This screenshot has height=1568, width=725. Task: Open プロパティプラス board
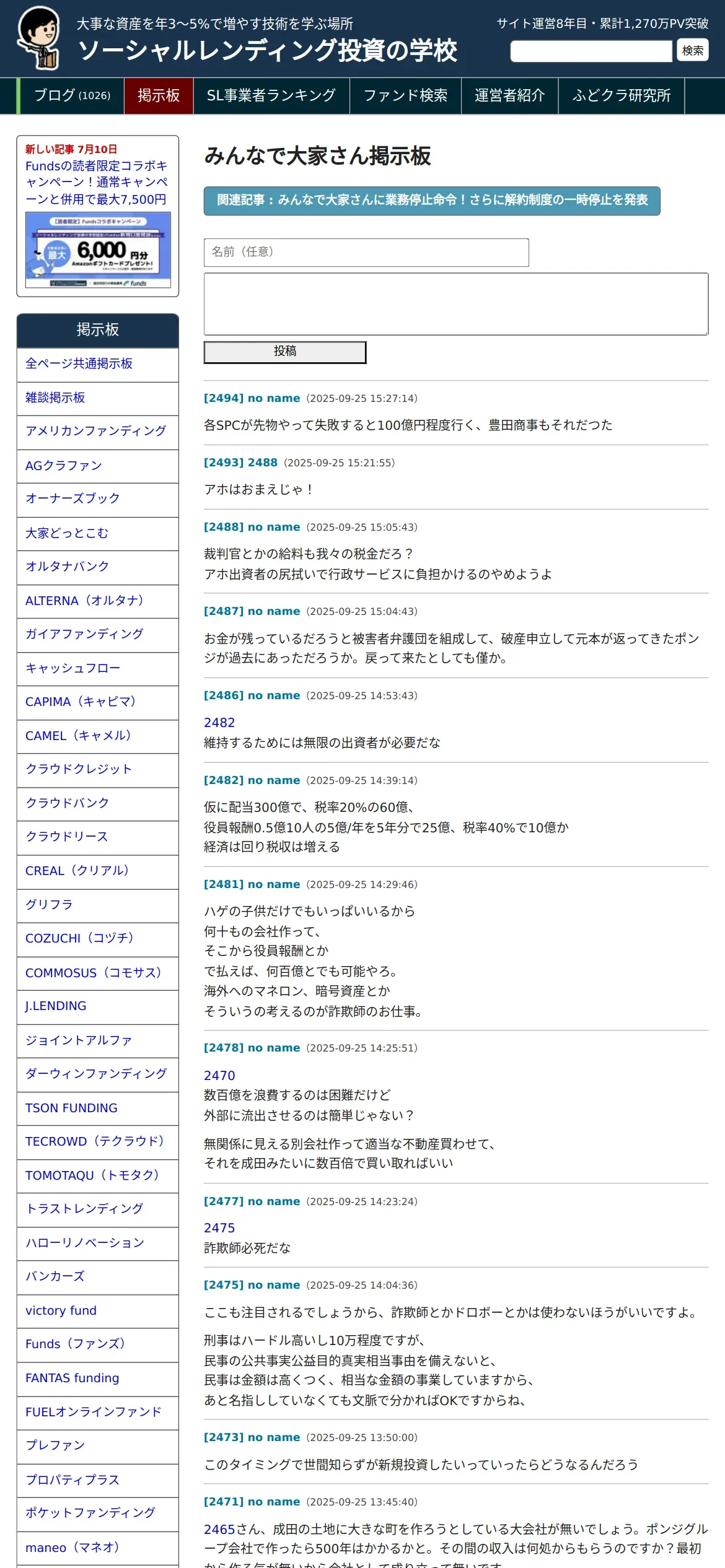click(x=98, y=1479)
